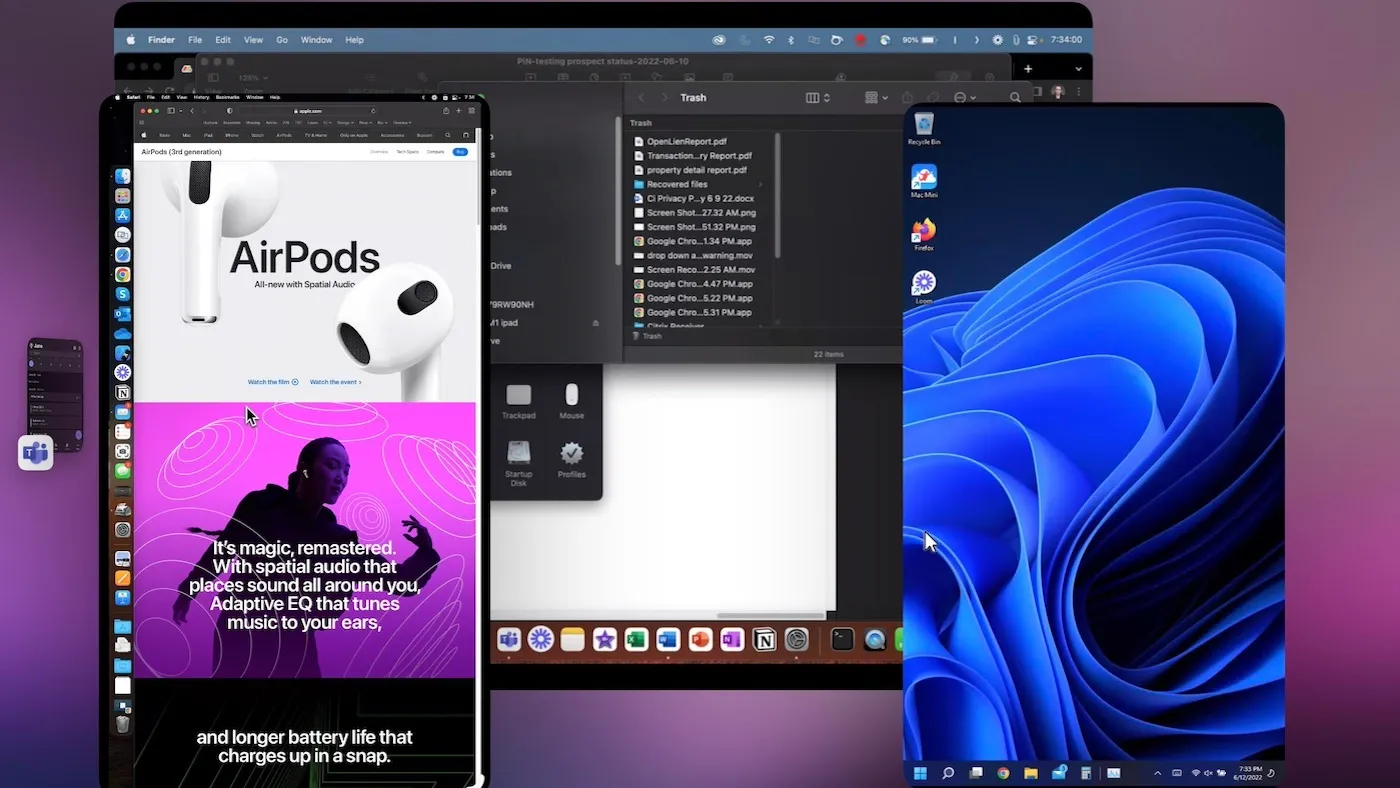
Task: Open Firefox from the Windows desktop
Action: point(923,233)
